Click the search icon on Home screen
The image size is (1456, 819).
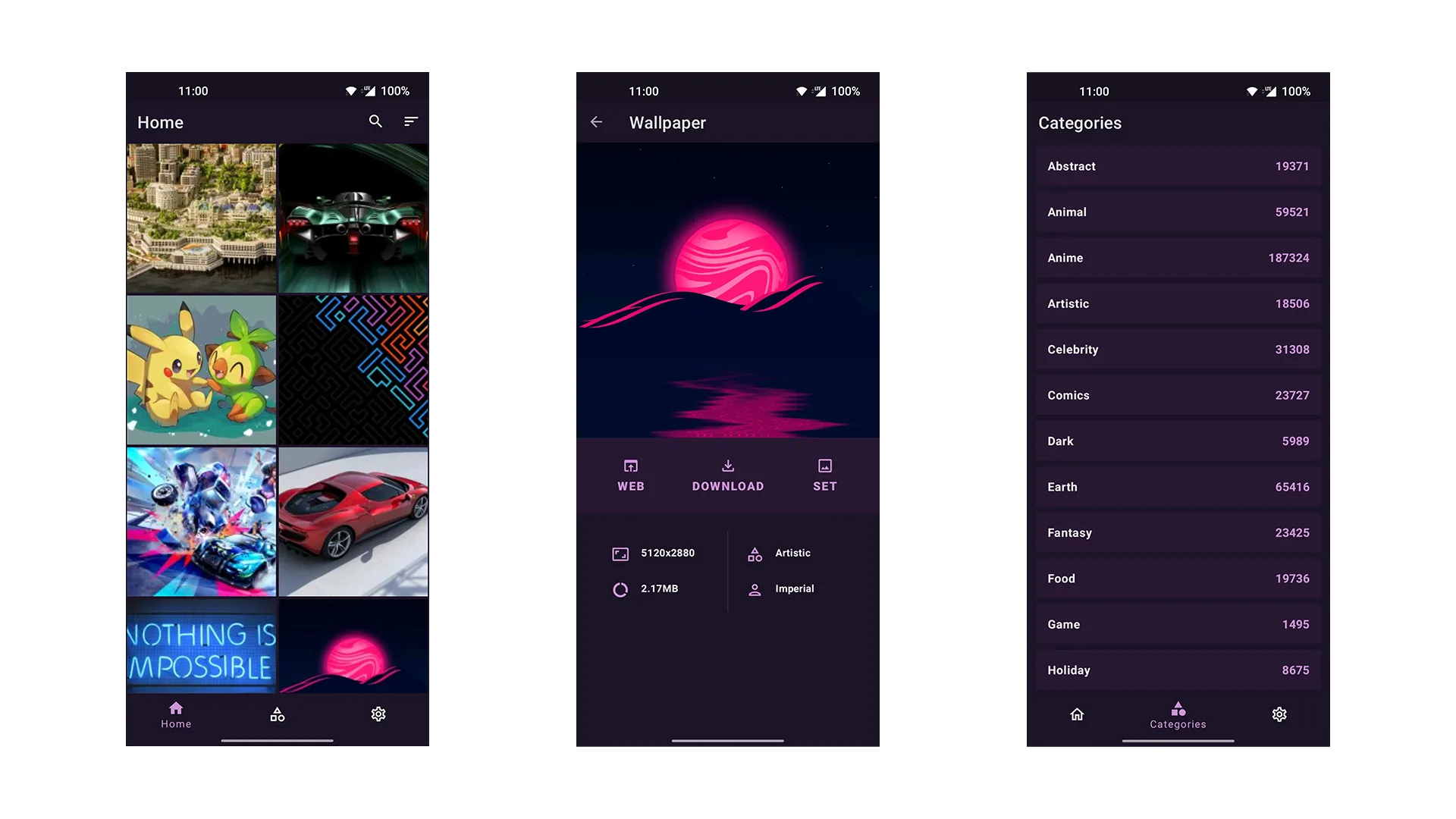[x=375, y=121]
